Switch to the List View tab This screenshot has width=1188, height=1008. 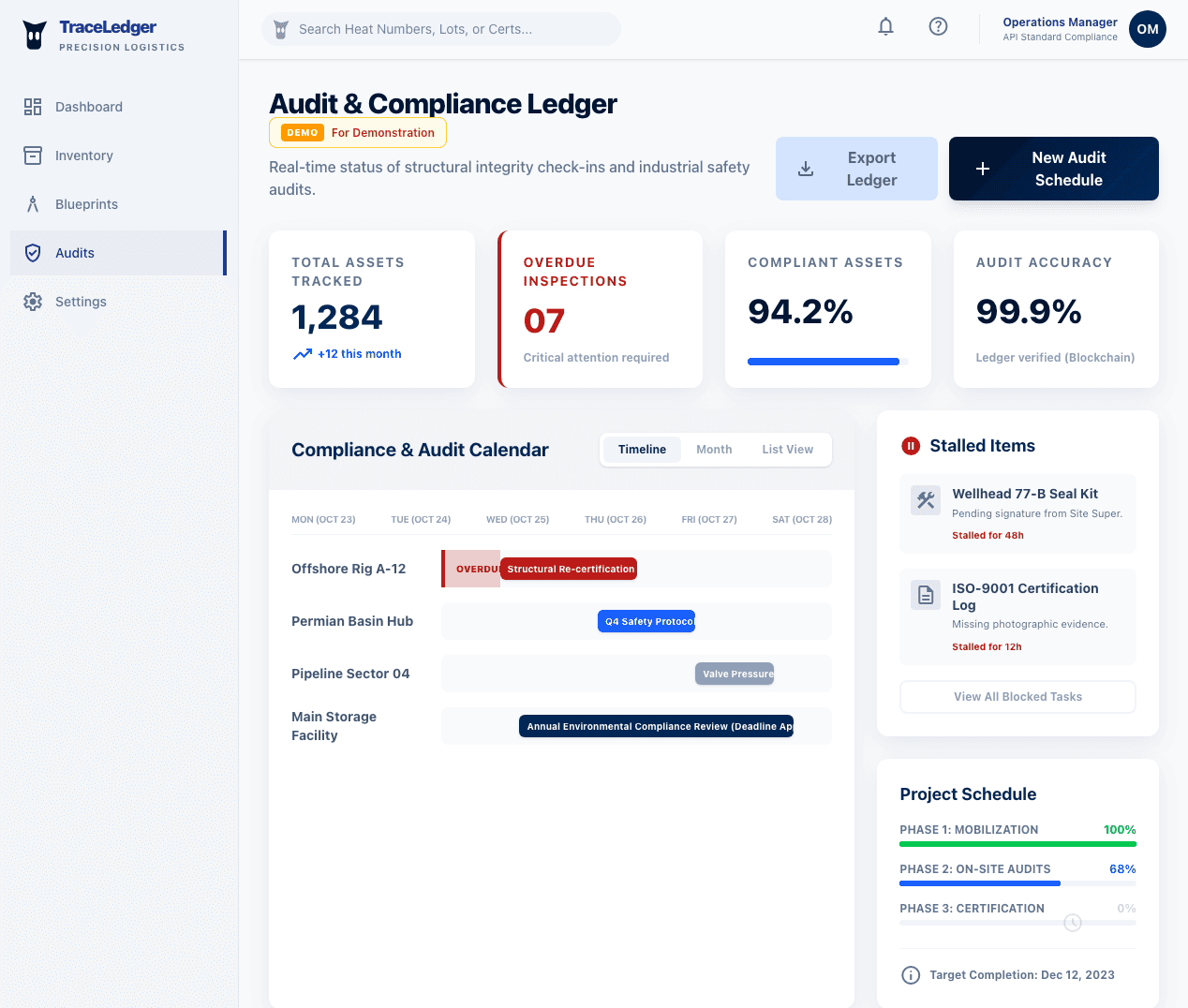coord(788,450)
